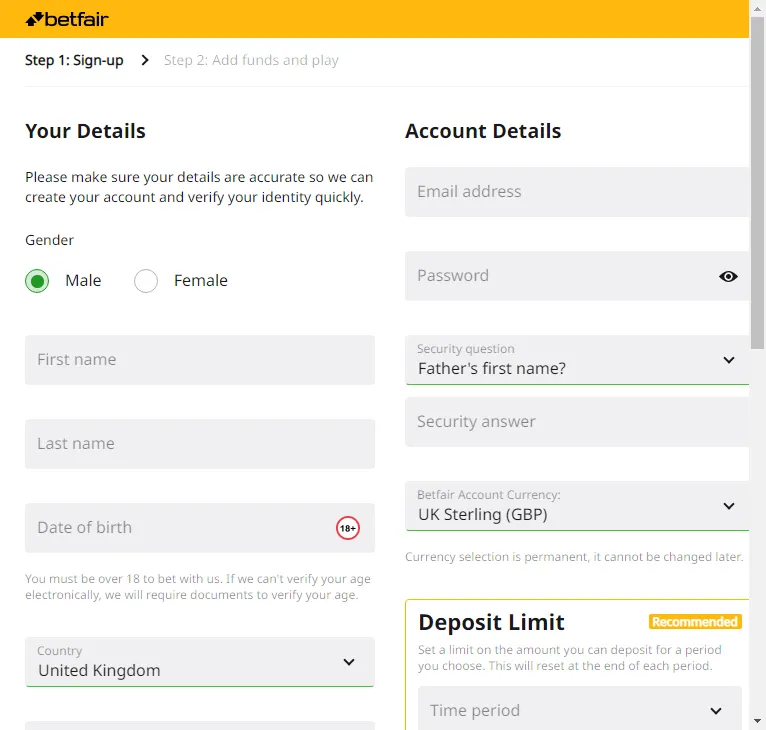This screenshot has height=730, width=766.
Task: Click the Betfair logo
Action: click(x=67, y=19)
